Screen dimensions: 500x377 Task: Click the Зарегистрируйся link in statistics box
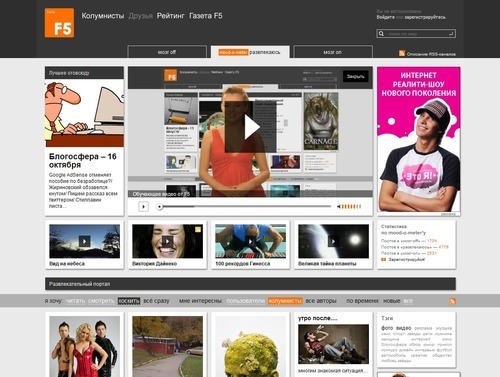407,259
